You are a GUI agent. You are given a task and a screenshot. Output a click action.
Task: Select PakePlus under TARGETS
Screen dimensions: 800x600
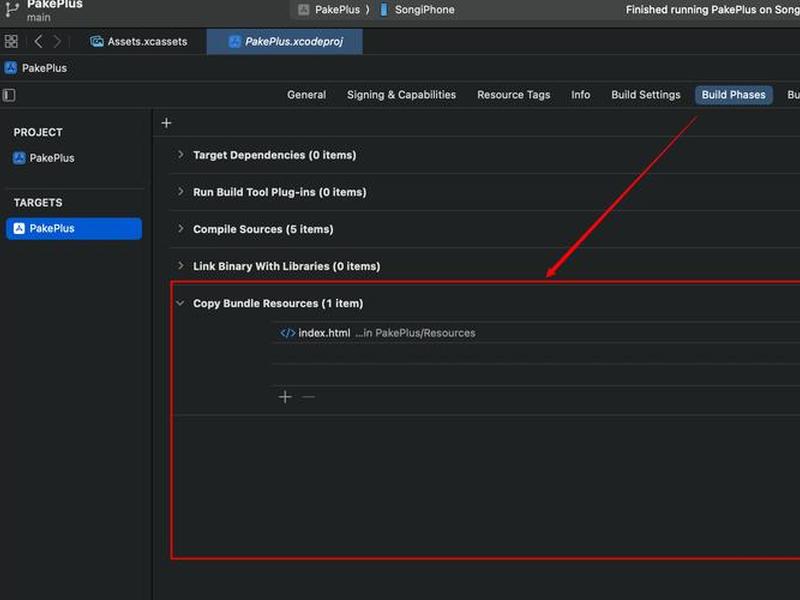74,229
